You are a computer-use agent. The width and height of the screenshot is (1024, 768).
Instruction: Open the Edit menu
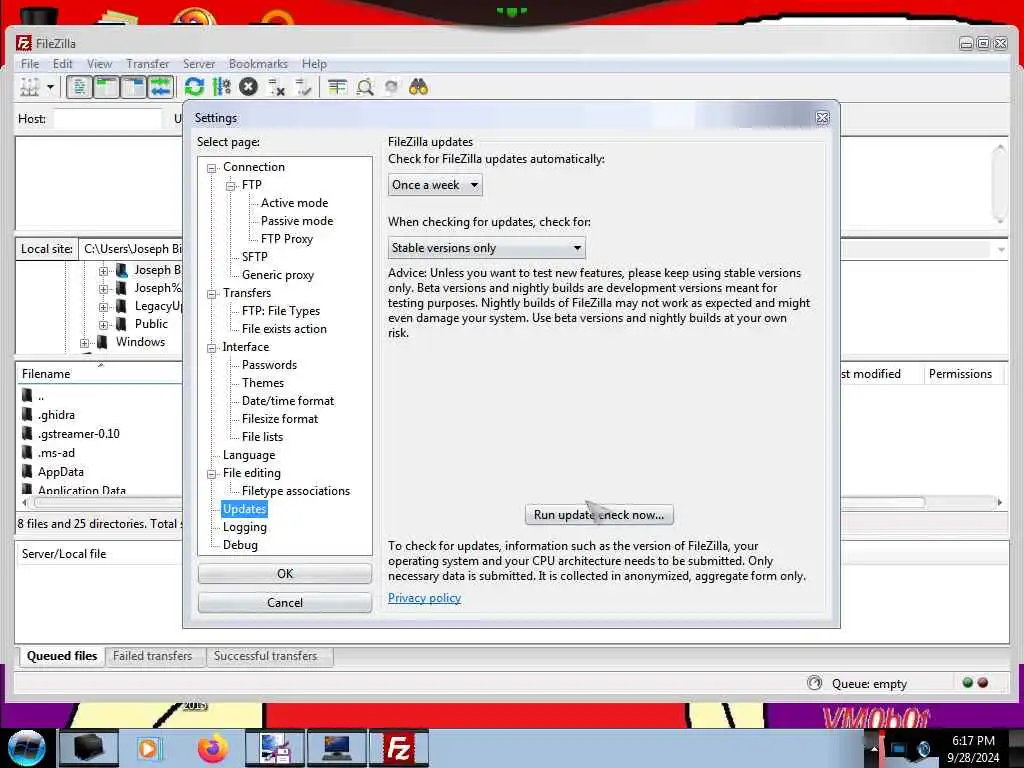click(x=63, y=63)
